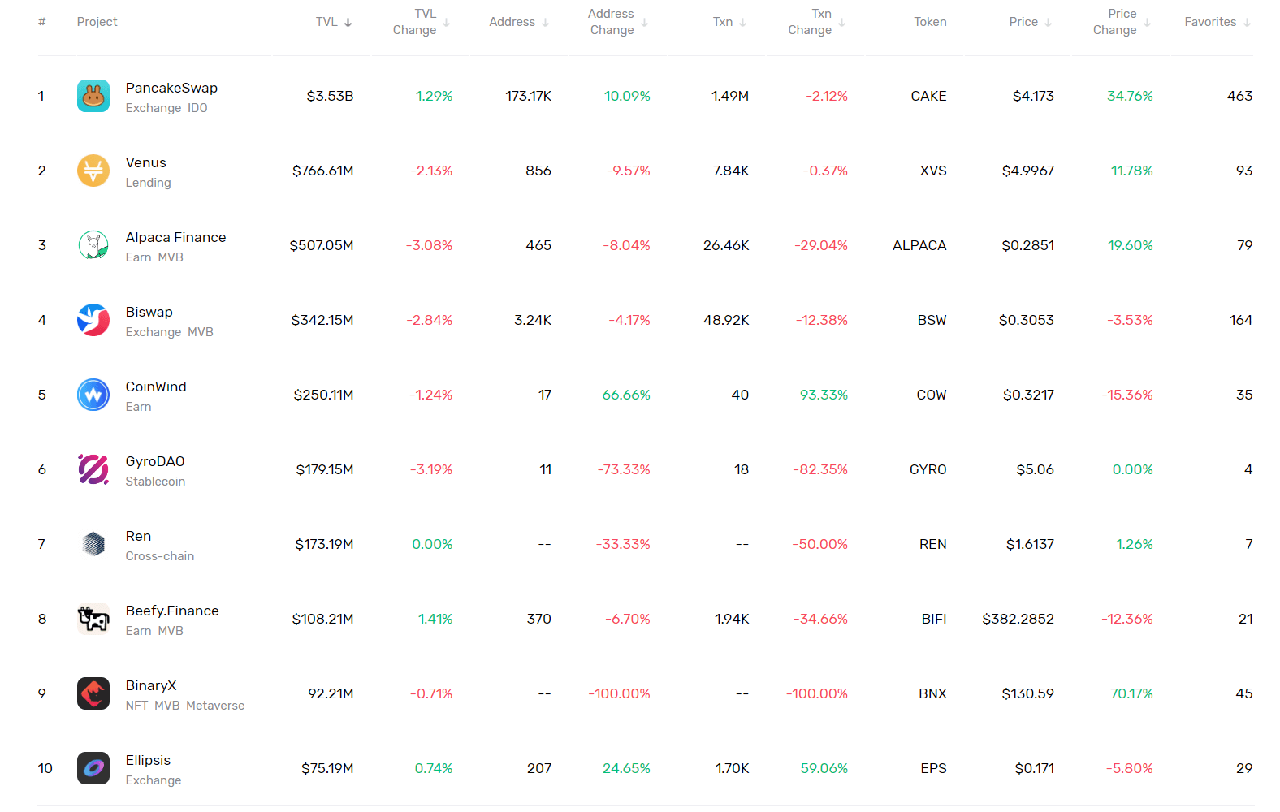
Task: Click the $342.15M TVL value
Action: point(322,320)
